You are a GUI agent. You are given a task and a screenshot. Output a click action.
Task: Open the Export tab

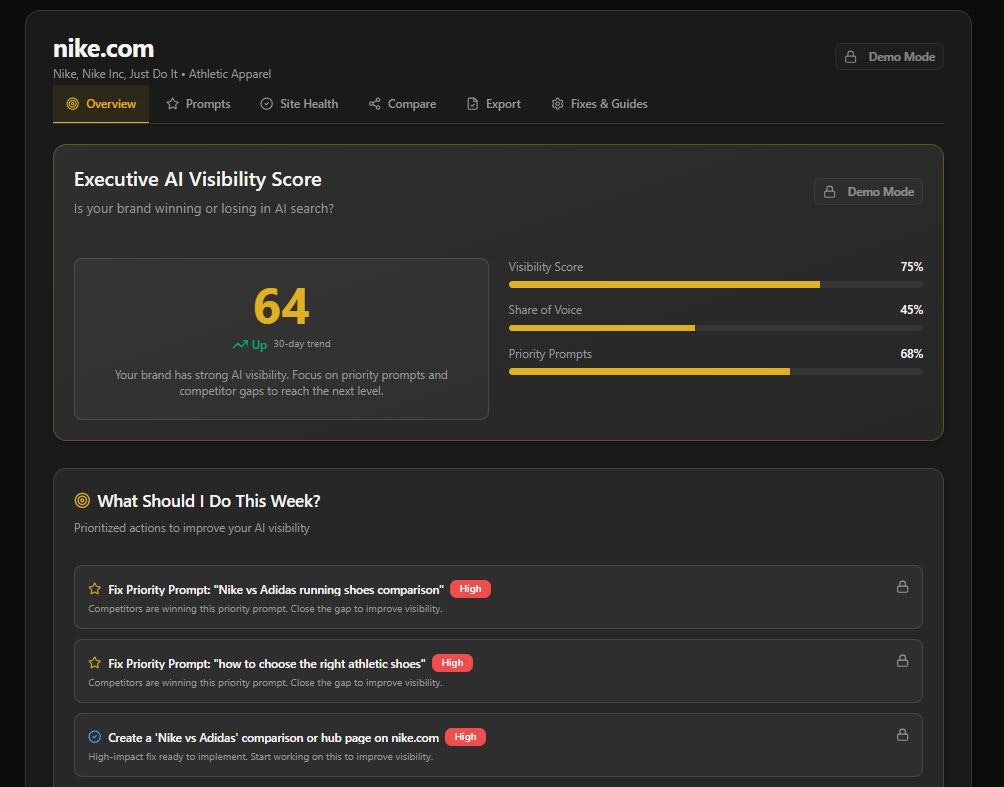tap(494, 104)
